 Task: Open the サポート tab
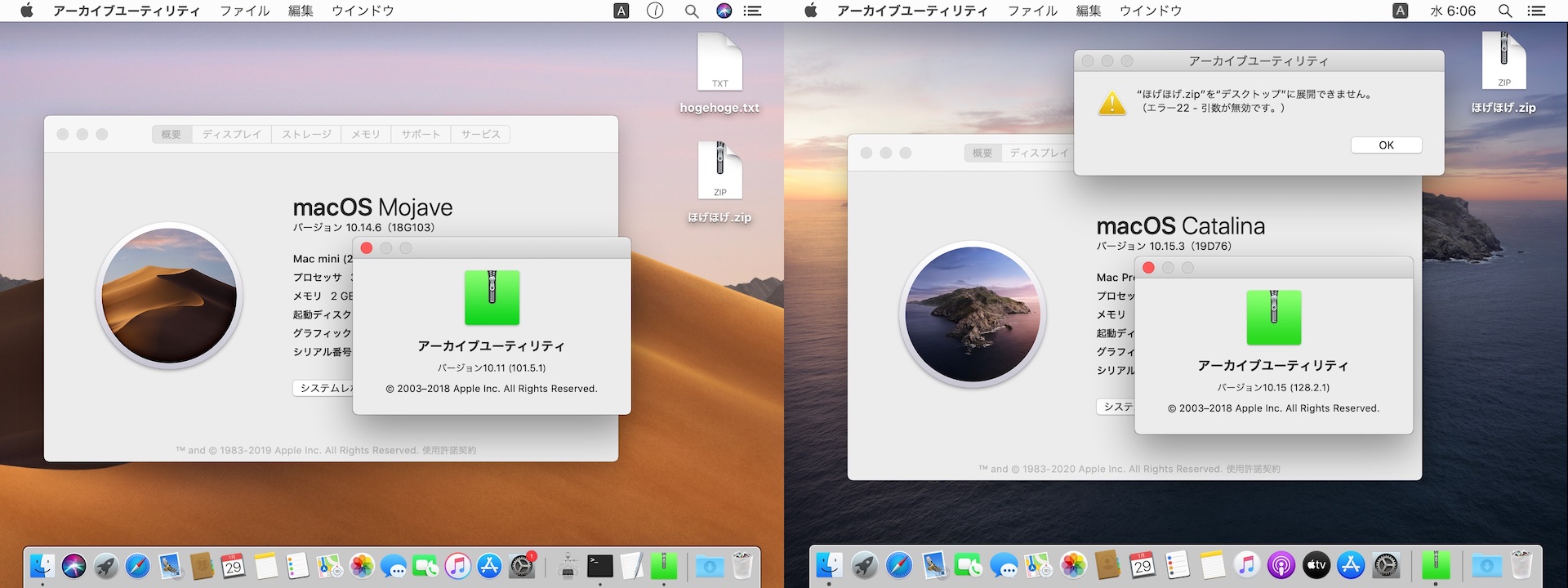421,134
